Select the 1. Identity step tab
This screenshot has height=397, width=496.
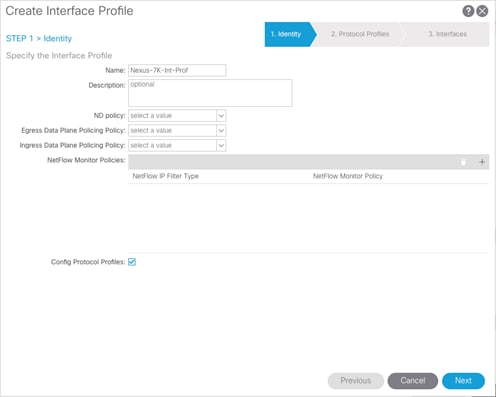pyautogui.click(x=289, y=34)
